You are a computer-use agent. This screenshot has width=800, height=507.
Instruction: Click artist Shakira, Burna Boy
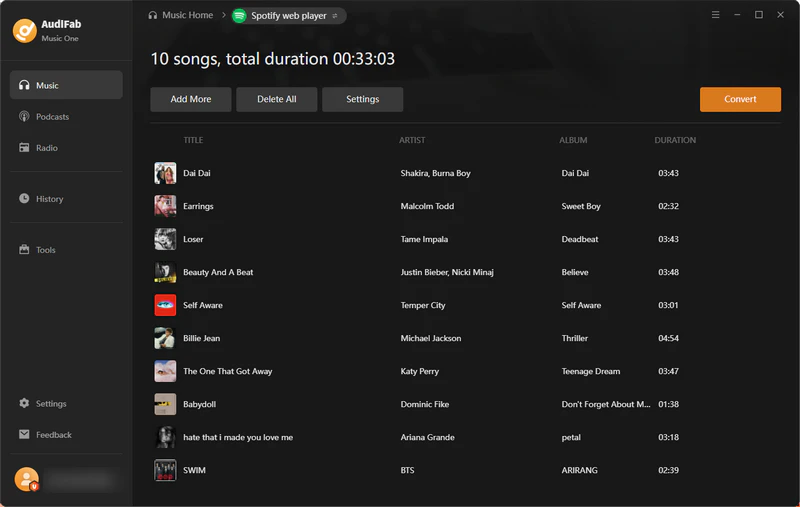pos(436,173)
